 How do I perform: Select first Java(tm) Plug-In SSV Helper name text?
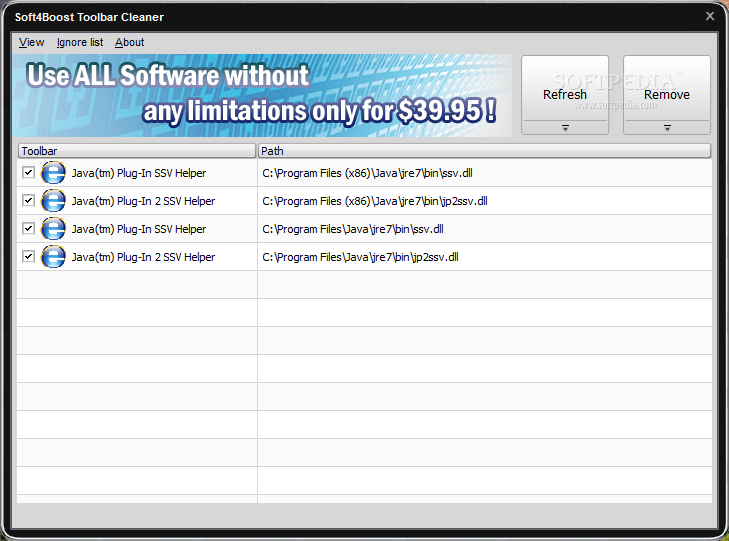(x=139, y=173)
